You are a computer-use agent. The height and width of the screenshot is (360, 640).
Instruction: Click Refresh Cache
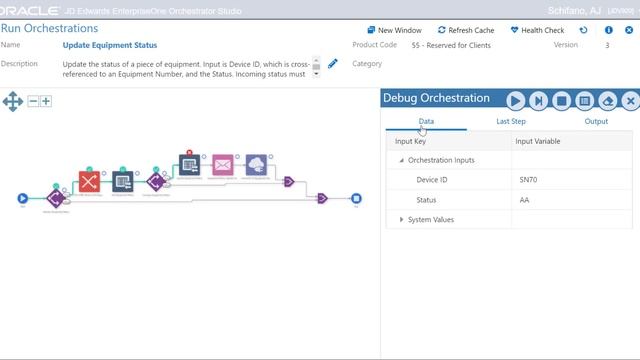click(466, 30)
